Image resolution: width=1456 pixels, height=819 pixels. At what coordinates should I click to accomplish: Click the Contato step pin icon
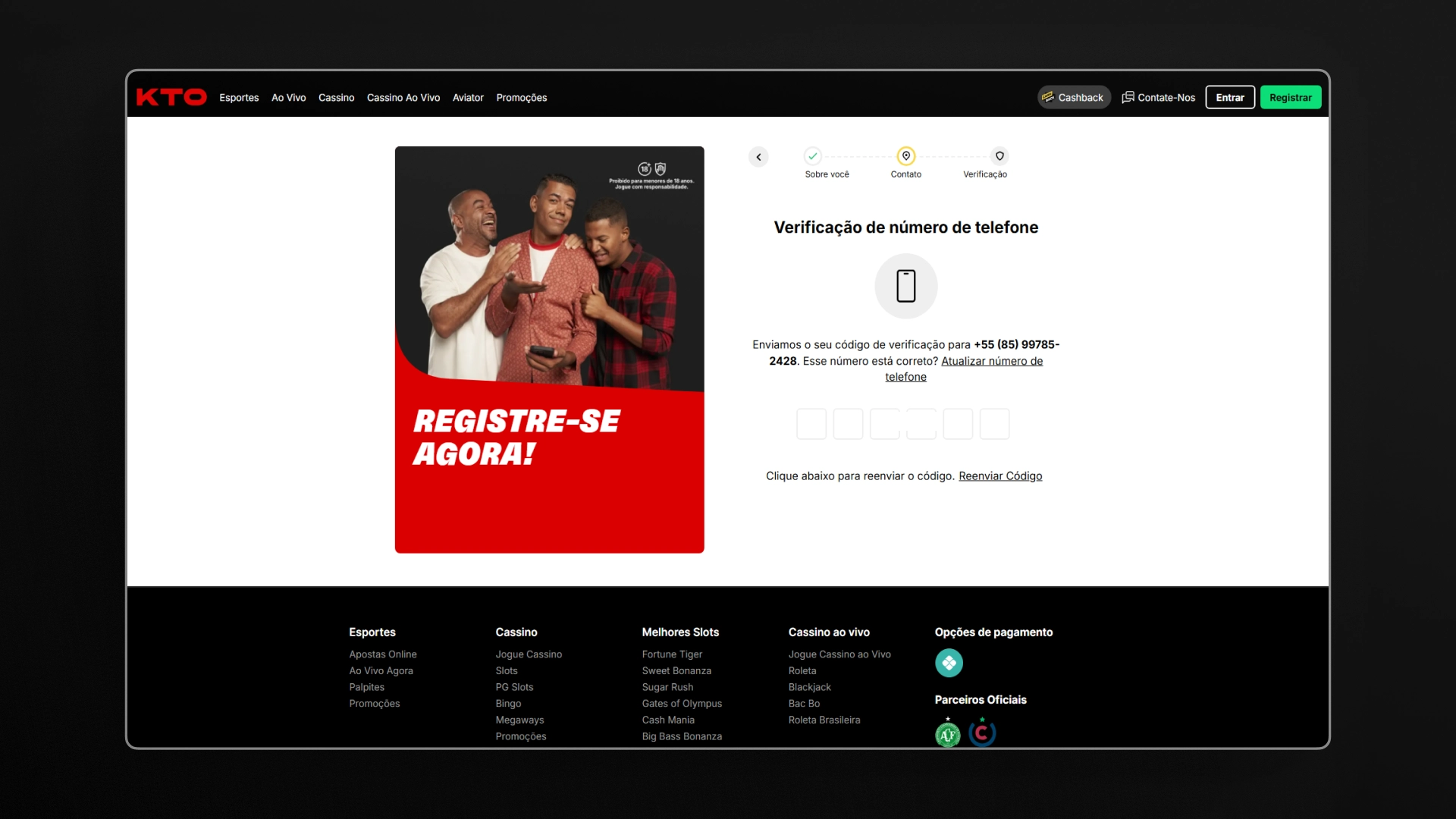(905, 156)
